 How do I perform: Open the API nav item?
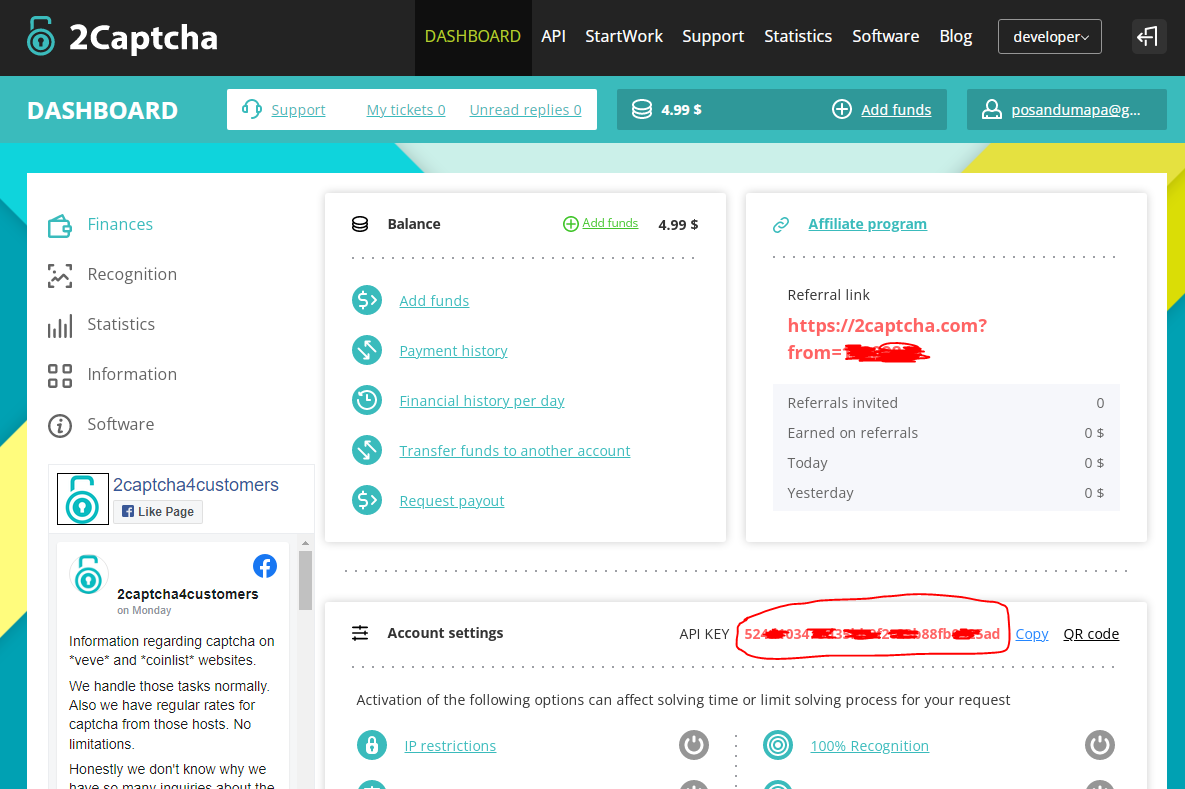pos(553,36)
